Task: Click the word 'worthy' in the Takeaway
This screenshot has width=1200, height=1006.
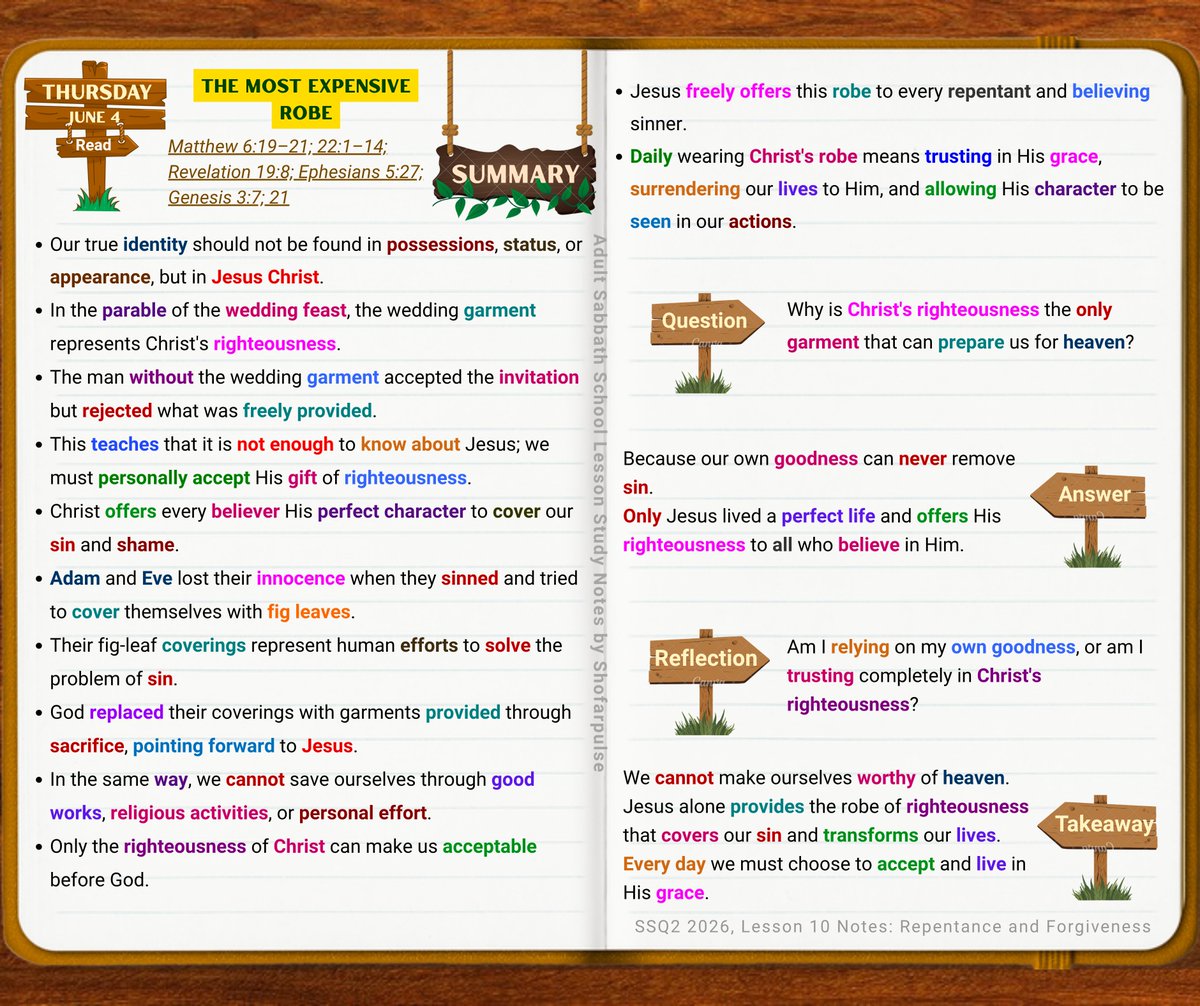Action: pyautogui.click(x=886, y=777)
